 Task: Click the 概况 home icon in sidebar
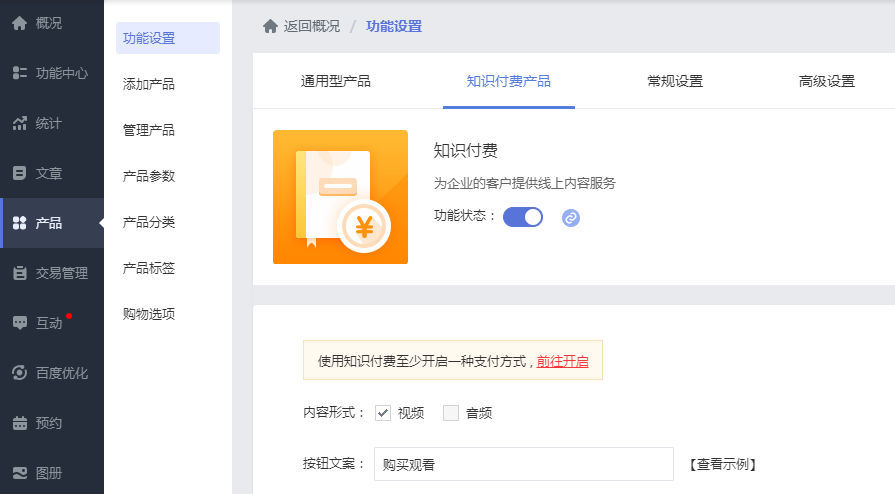tap(19, 23)
